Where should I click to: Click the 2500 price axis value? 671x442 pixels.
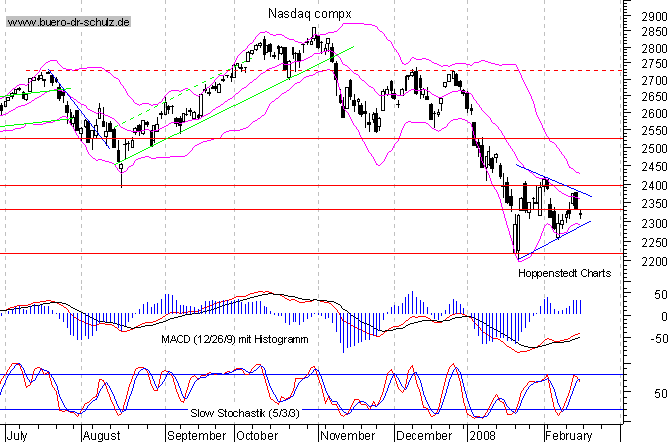(655, 148)
